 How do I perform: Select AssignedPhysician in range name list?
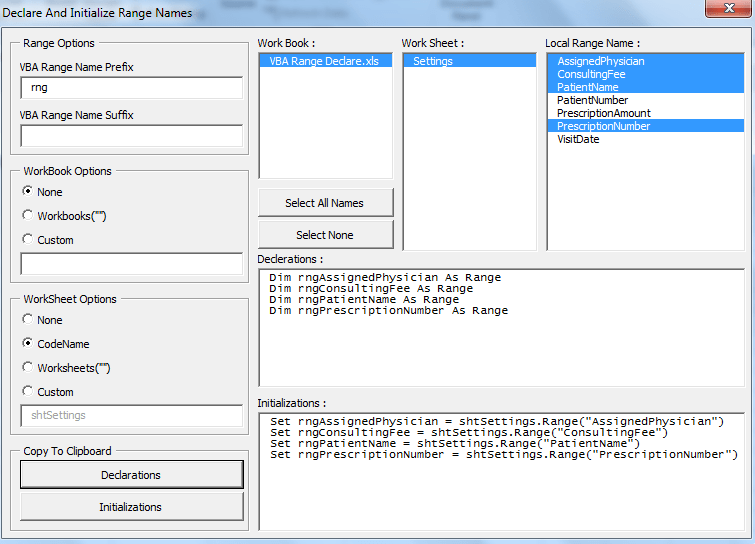pos(646,61)
